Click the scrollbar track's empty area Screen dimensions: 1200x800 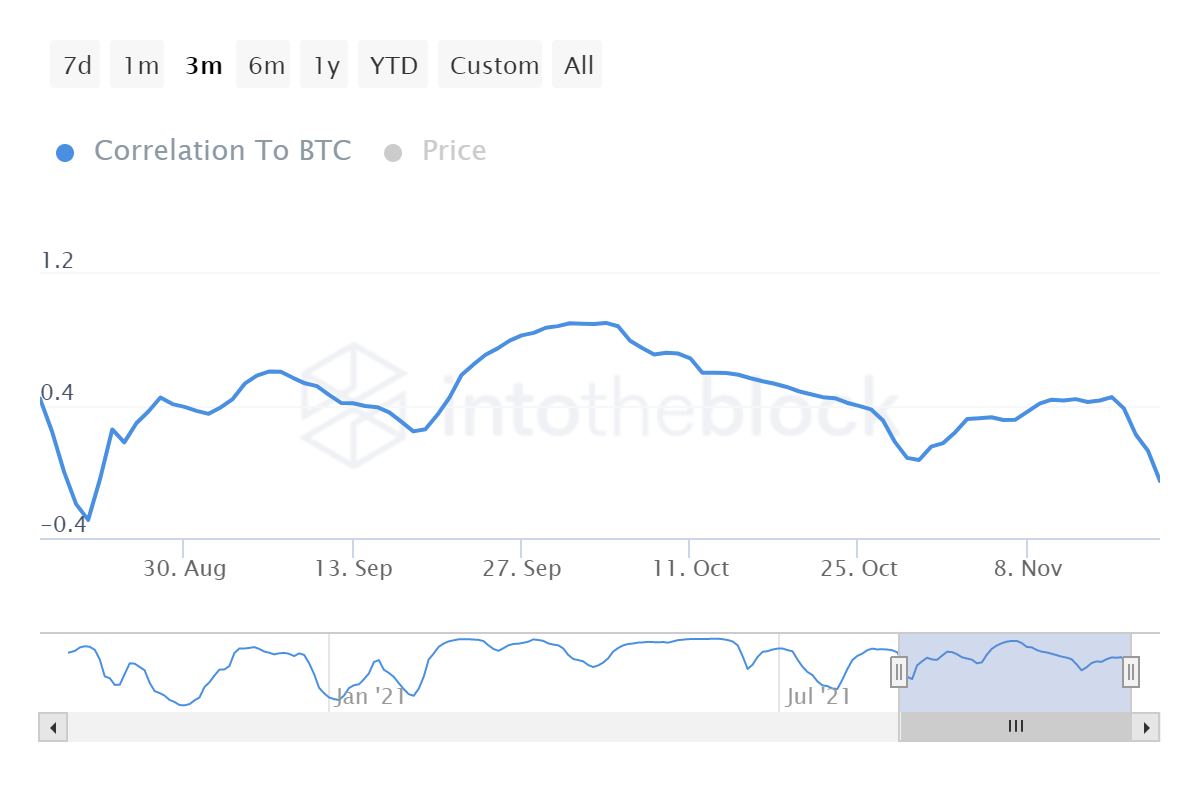point(480,727)
